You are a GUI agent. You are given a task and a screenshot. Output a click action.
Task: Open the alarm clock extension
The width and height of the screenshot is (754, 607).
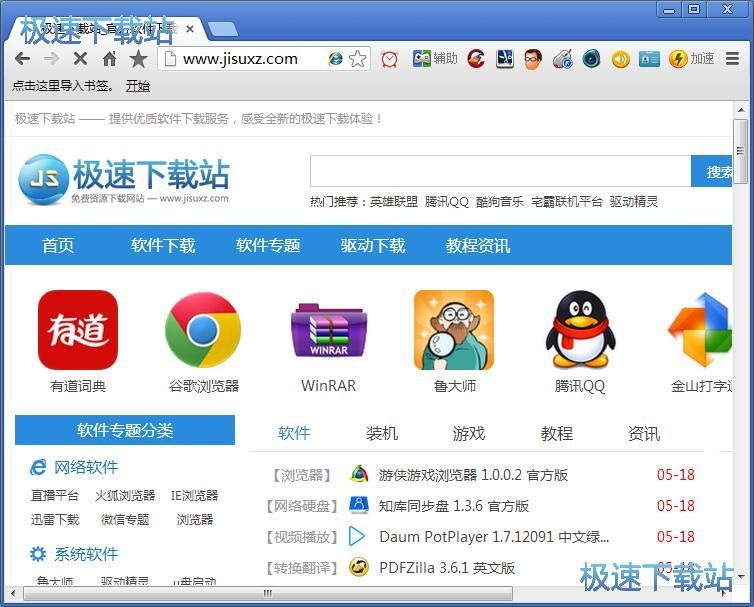(x=390, y=59)
